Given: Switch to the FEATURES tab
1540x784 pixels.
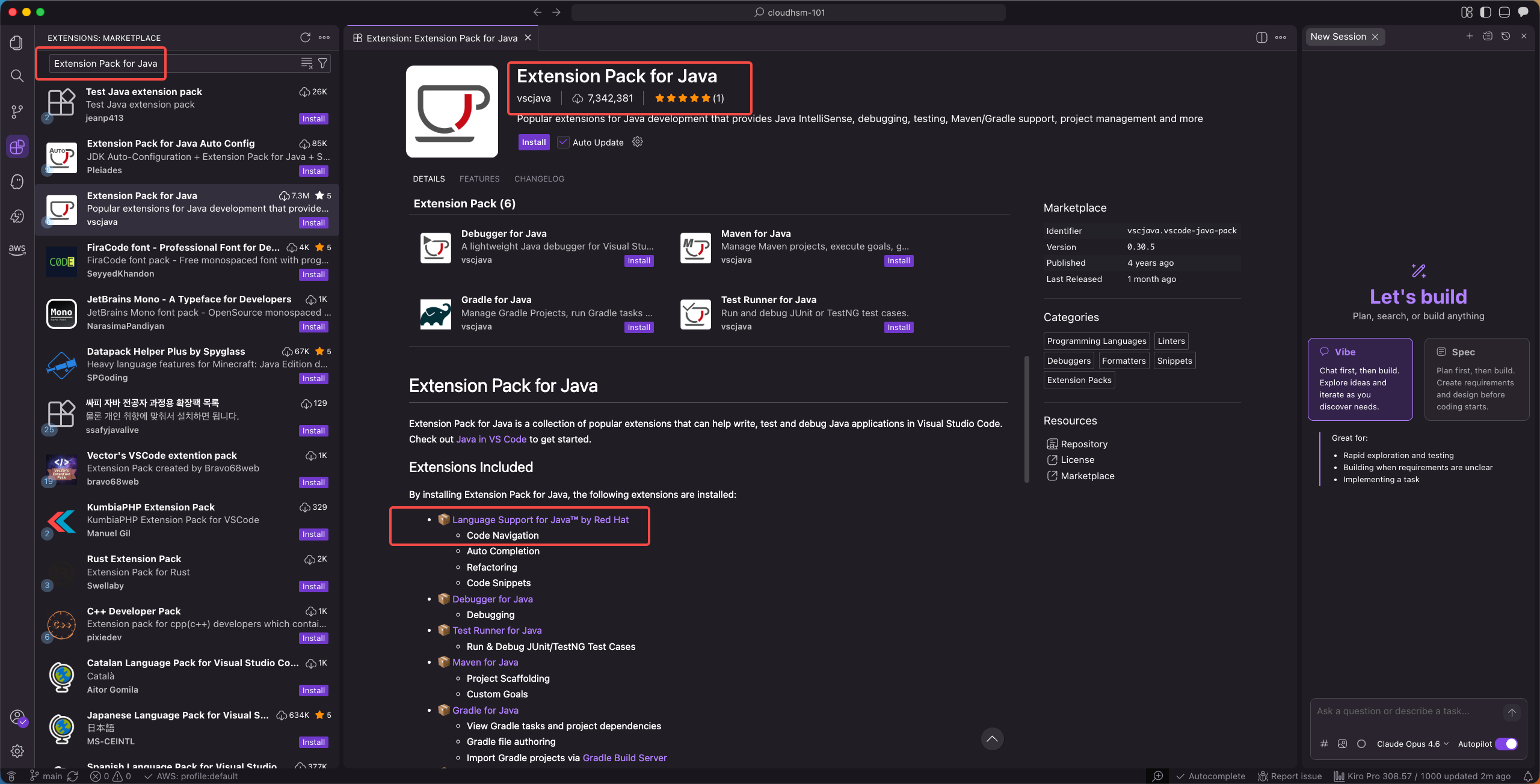Looking at the screenshot, I should [x=479, y=179].
